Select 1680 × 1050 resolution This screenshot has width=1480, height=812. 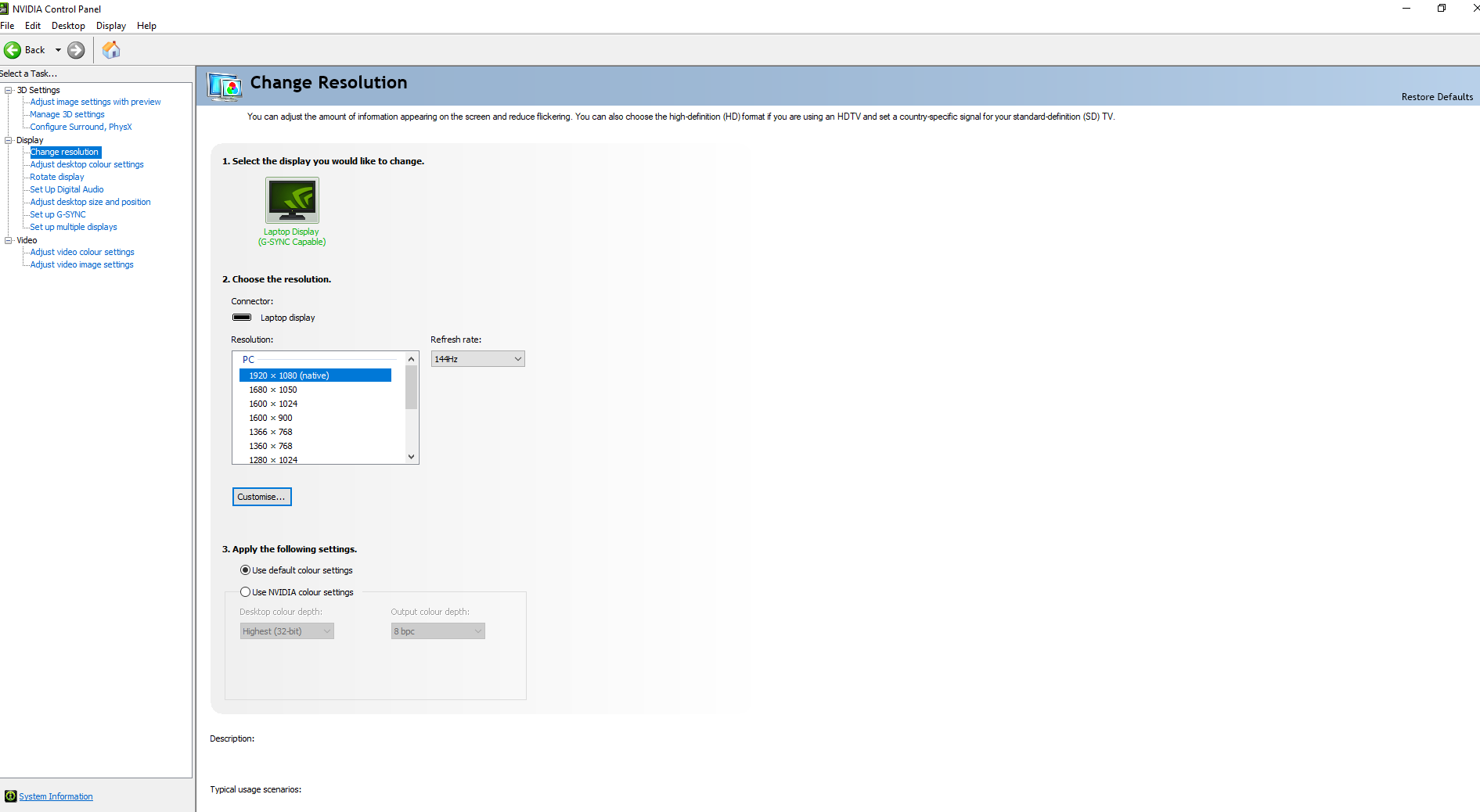315,390
